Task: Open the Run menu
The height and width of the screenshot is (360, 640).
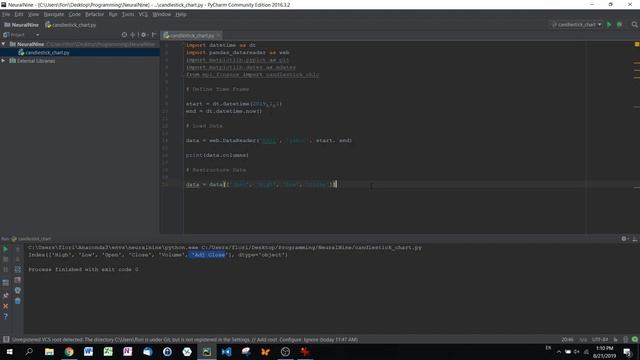Action: coord(113,14)
